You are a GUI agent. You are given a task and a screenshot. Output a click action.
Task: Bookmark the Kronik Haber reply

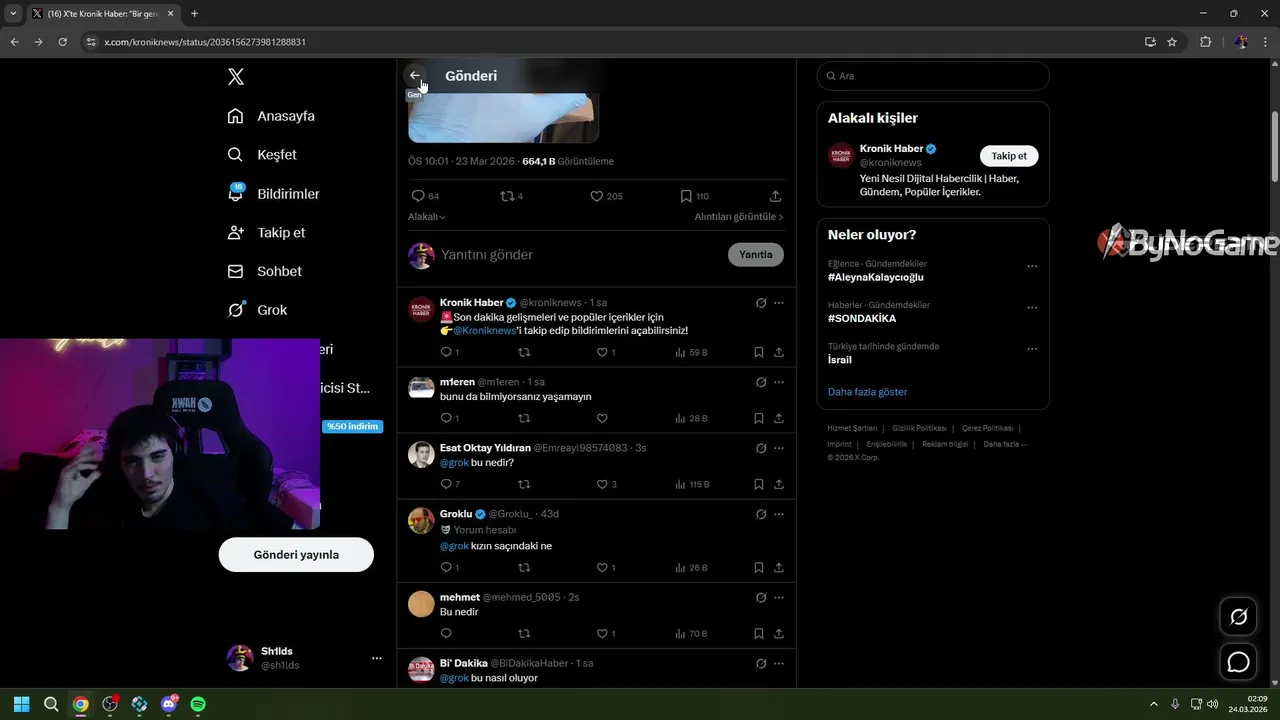pyautogui.click(x=759, y=352)
